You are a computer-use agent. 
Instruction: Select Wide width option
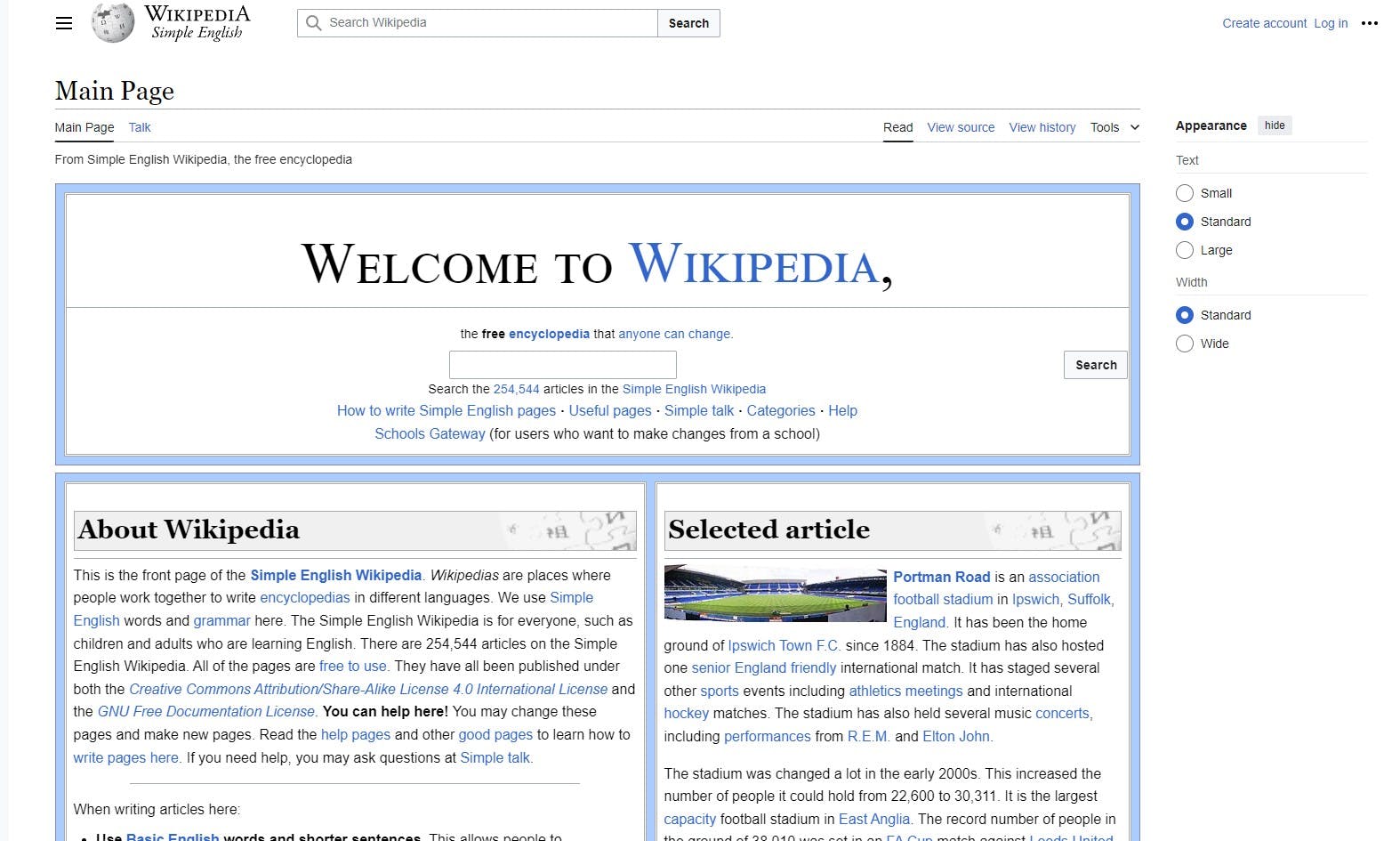(1185, 344)
